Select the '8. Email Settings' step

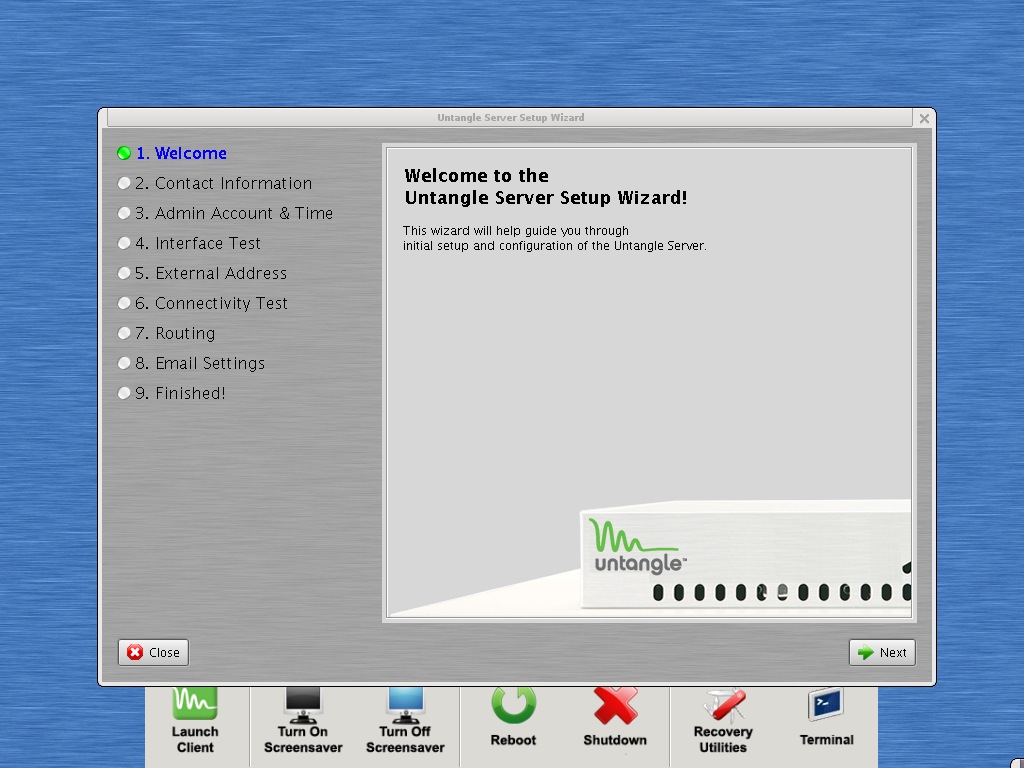(191, 364)
